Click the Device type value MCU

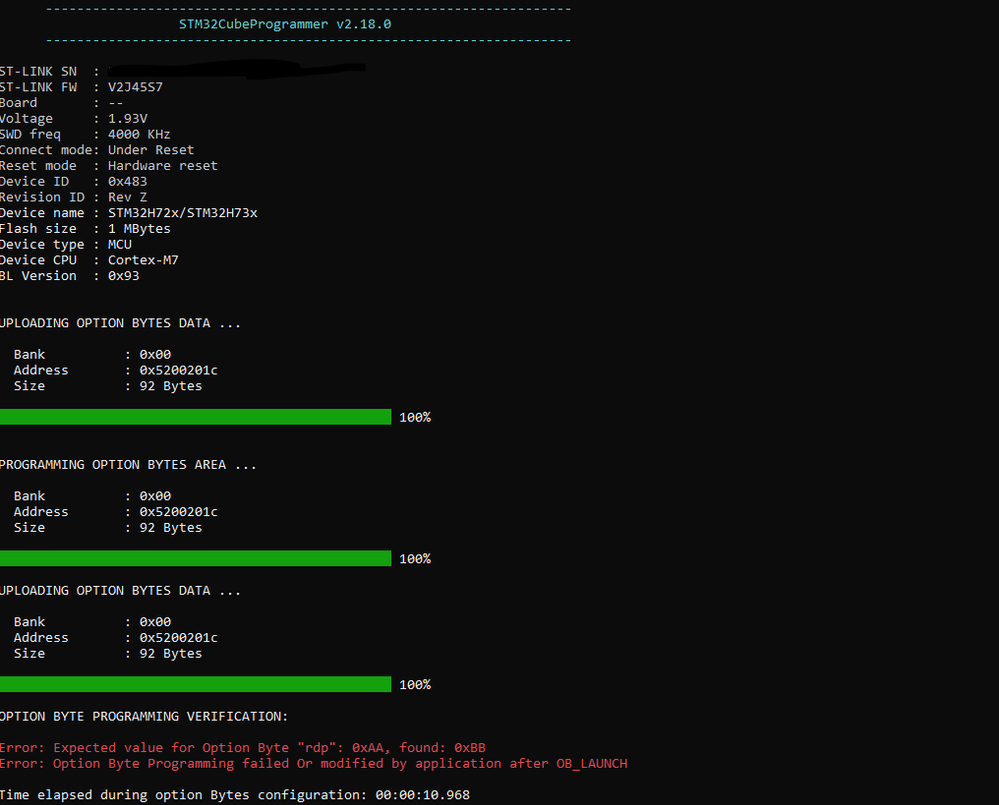point(120,245)
